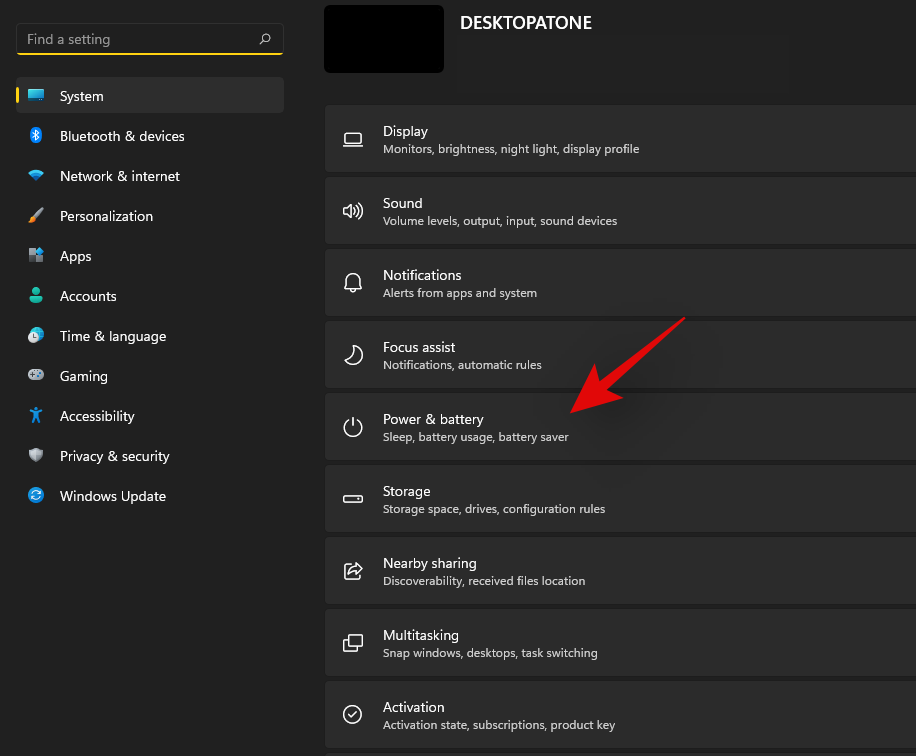Click the Time & language globe clock icon
916x756 pixels.
tap(36, 335)
